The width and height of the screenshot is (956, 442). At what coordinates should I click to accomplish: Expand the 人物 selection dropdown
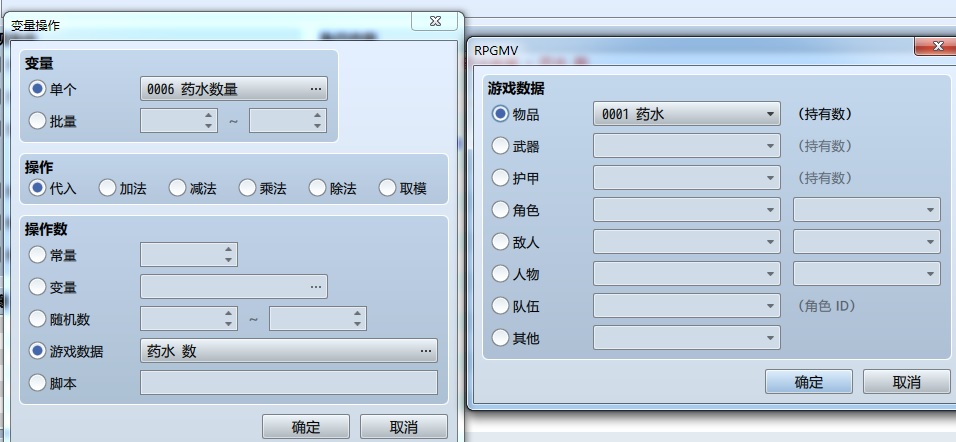687,274
